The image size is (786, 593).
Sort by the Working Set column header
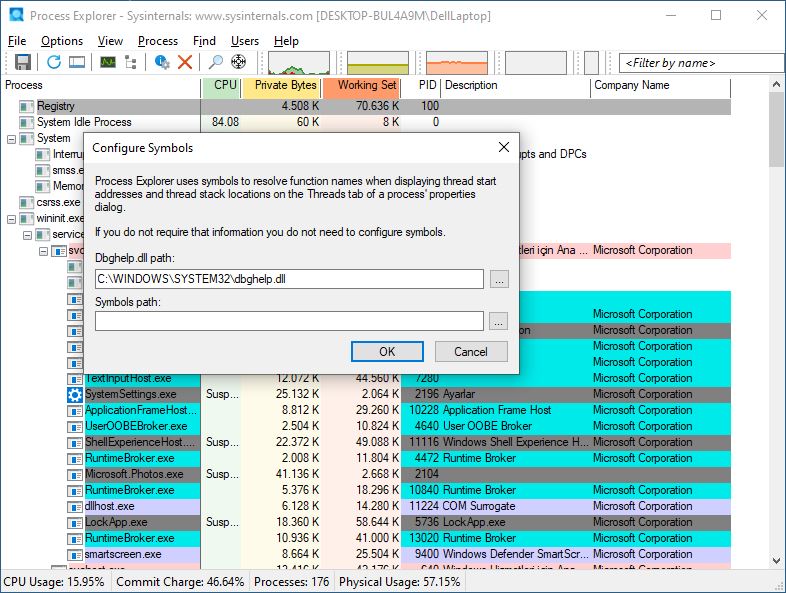(361, 86)
